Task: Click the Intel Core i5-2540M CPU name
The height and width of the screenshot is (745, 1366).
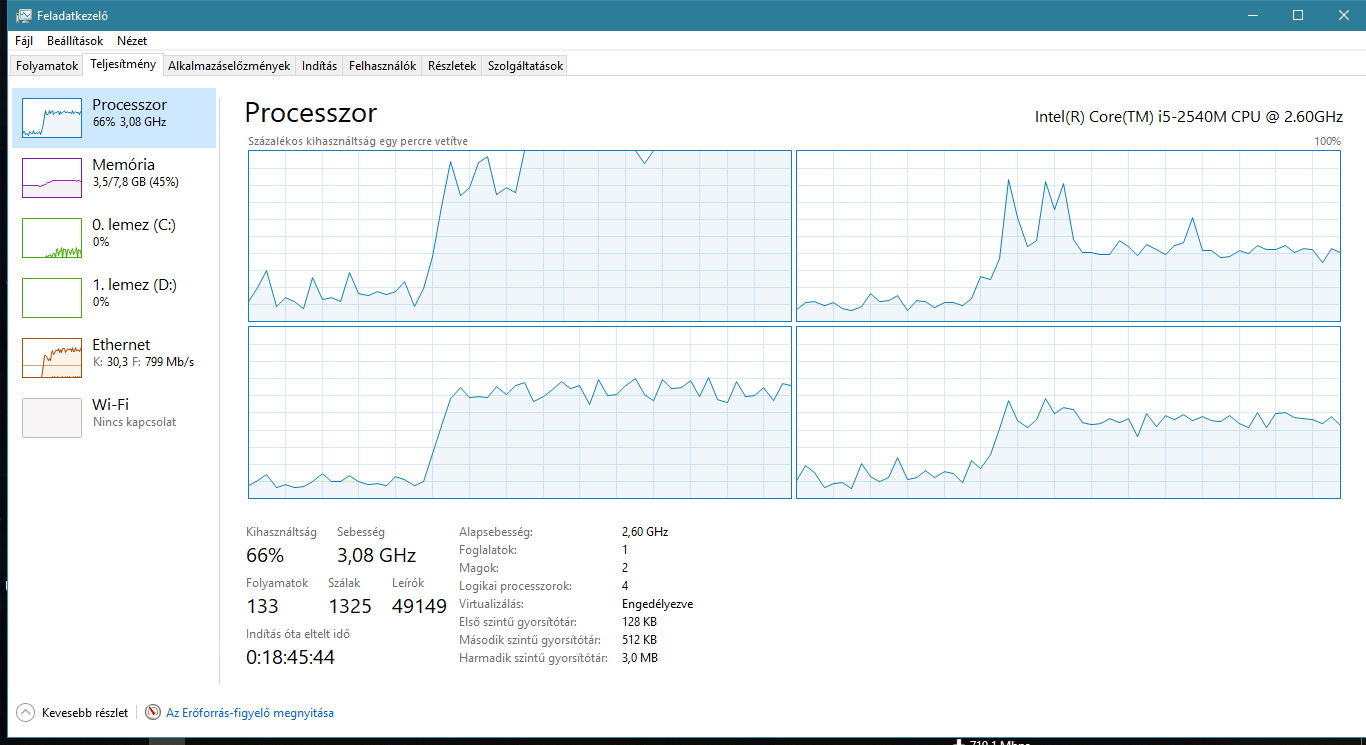Action: click(1188, 116)
